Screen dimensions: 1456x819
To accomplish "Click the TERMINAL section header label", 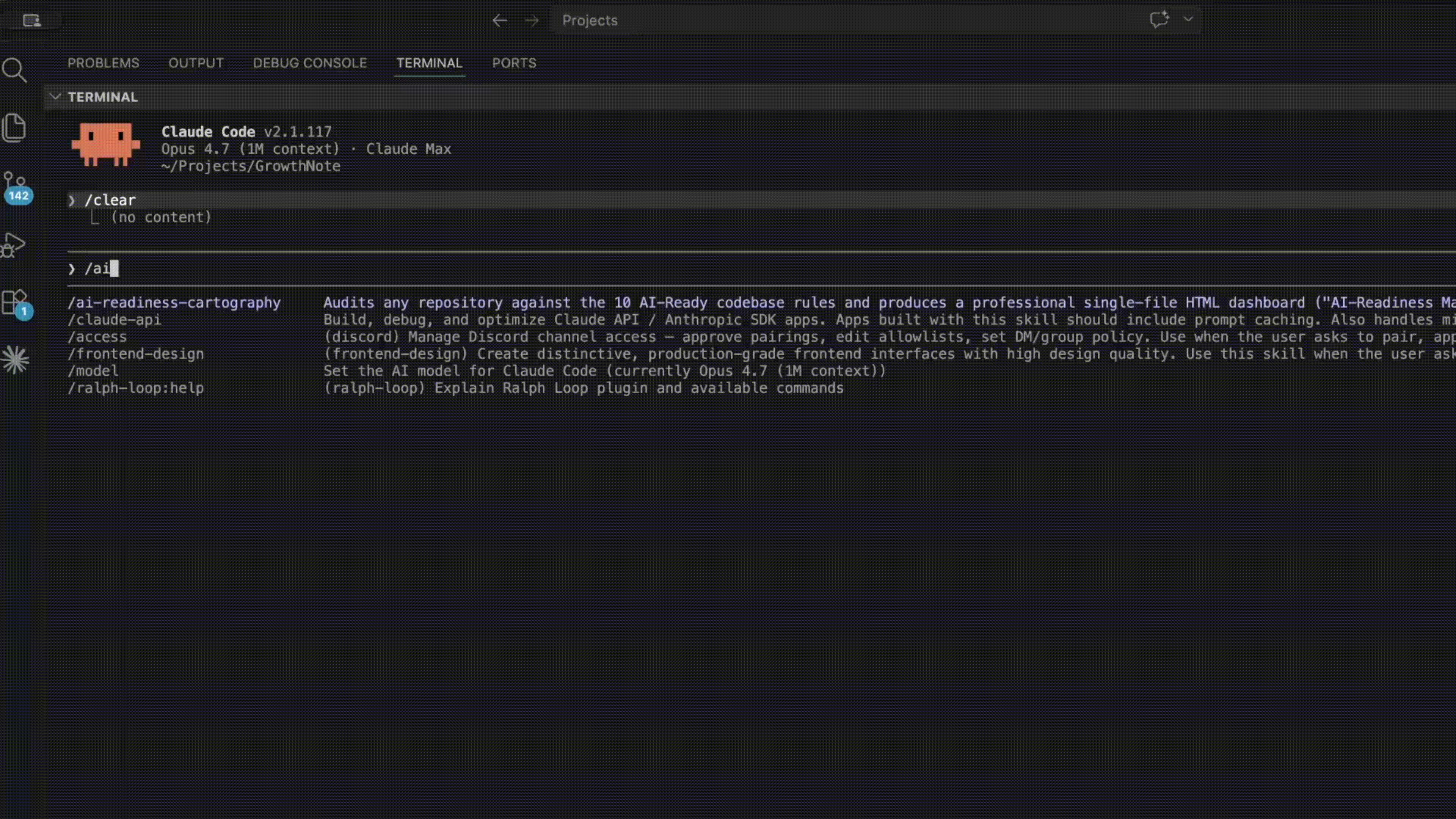I will (103, 97).
